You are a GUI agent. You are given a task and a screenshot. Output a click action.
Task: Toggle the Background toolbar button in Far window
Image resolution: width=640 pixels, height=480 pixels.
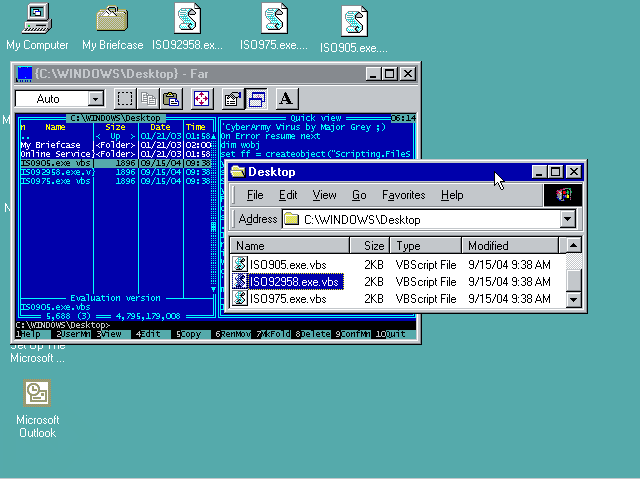[x=256, y=99]
